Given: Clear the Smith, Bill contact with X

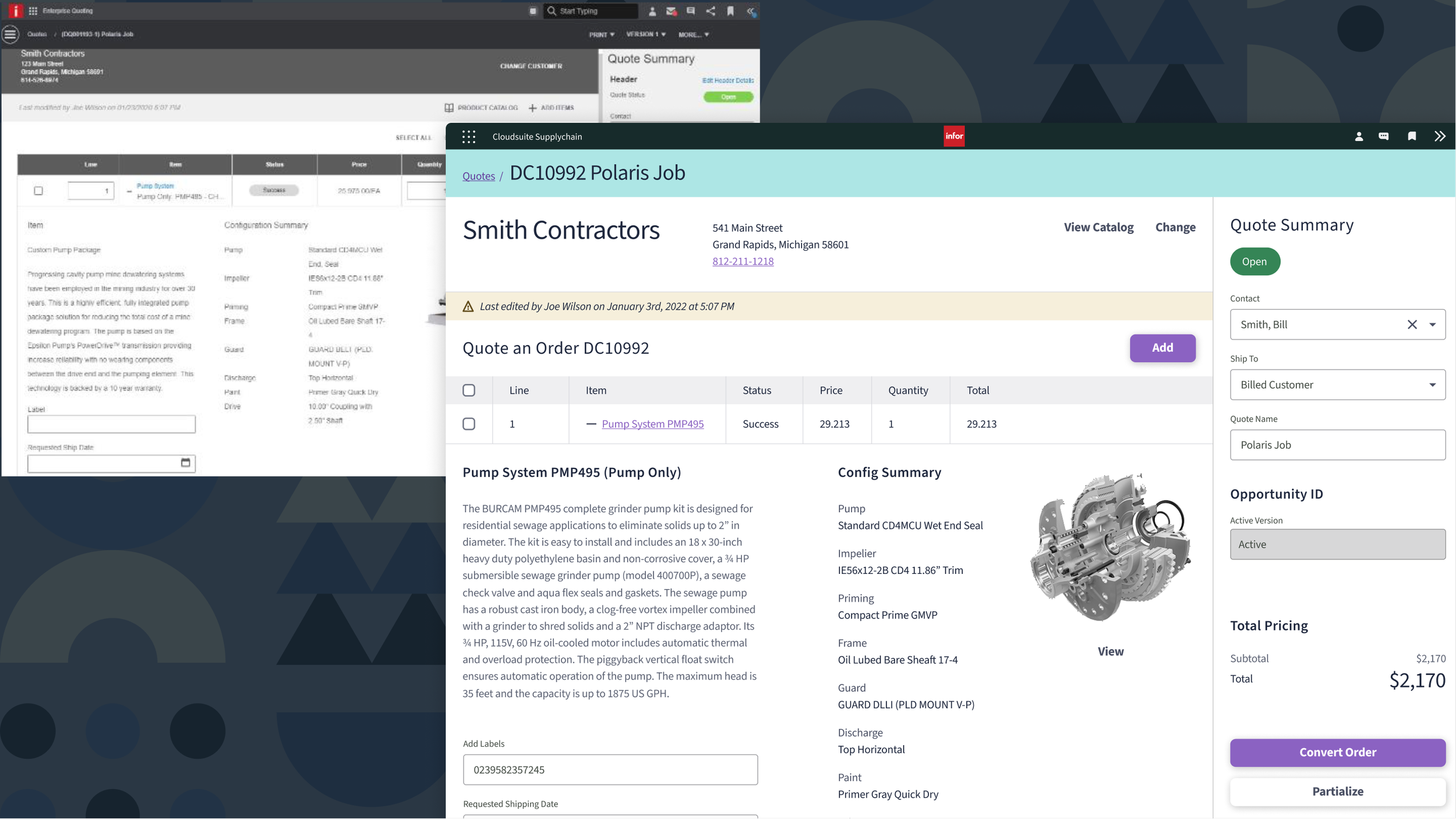Looking at the screenshot, I should (1412, 324).
